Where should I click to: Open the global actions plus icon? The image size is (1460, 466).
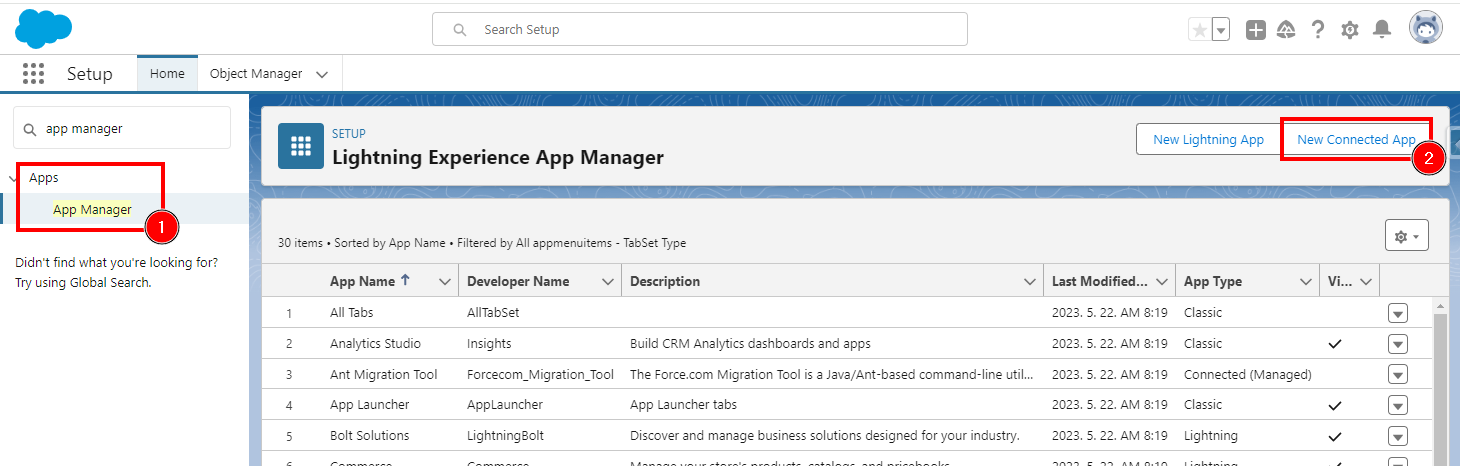pos(1255,30)
